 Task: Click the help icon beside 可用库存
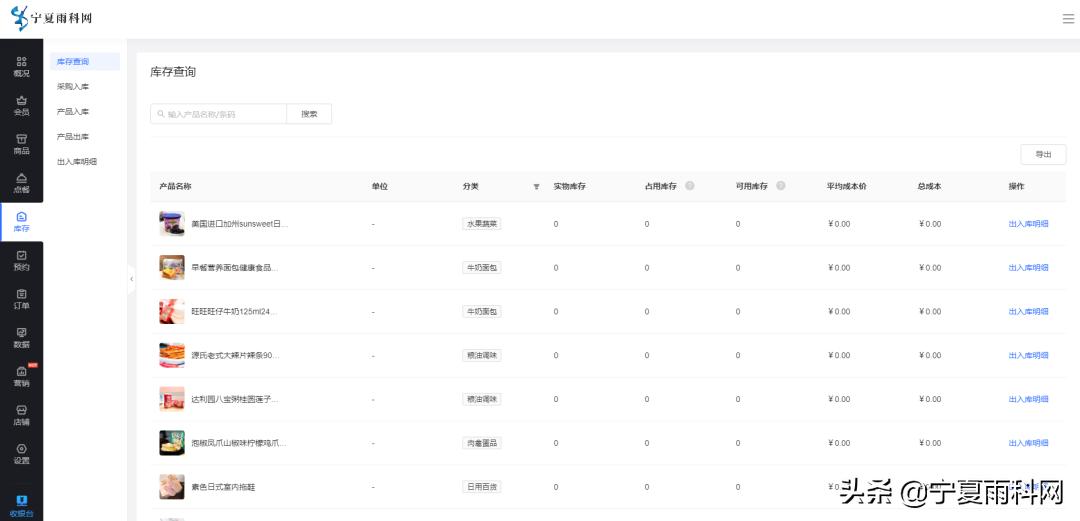[x=780, y=186]
